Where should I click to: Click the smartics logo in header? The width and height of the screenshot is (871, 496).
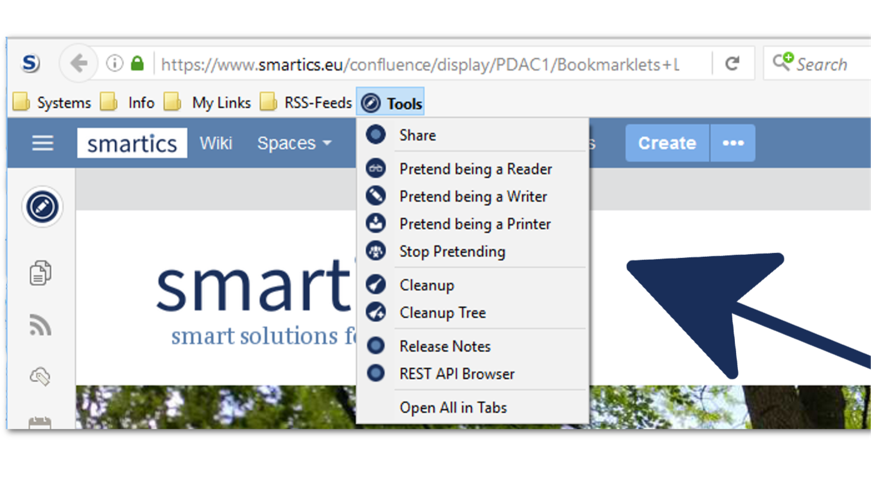pyautogui.click(x=132, y=143)
